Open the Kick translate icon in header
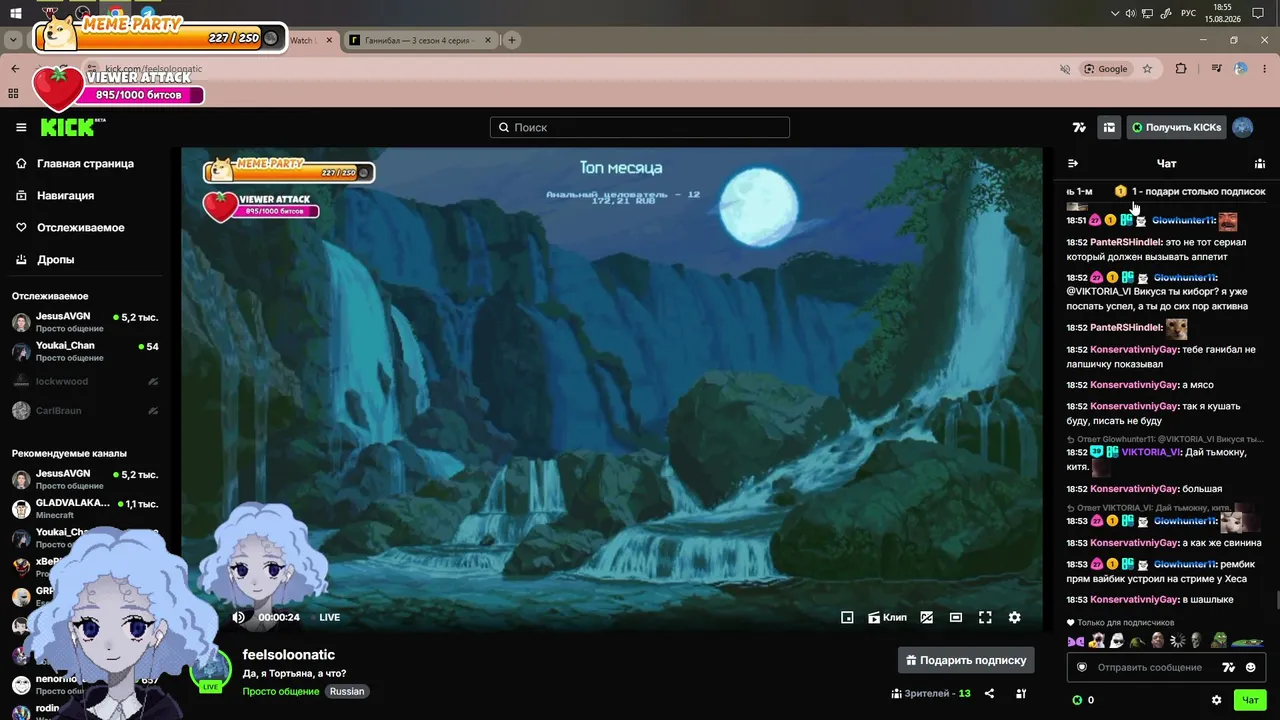The height and width of the screenshot is (720, 1280). tap(1079, 127)
